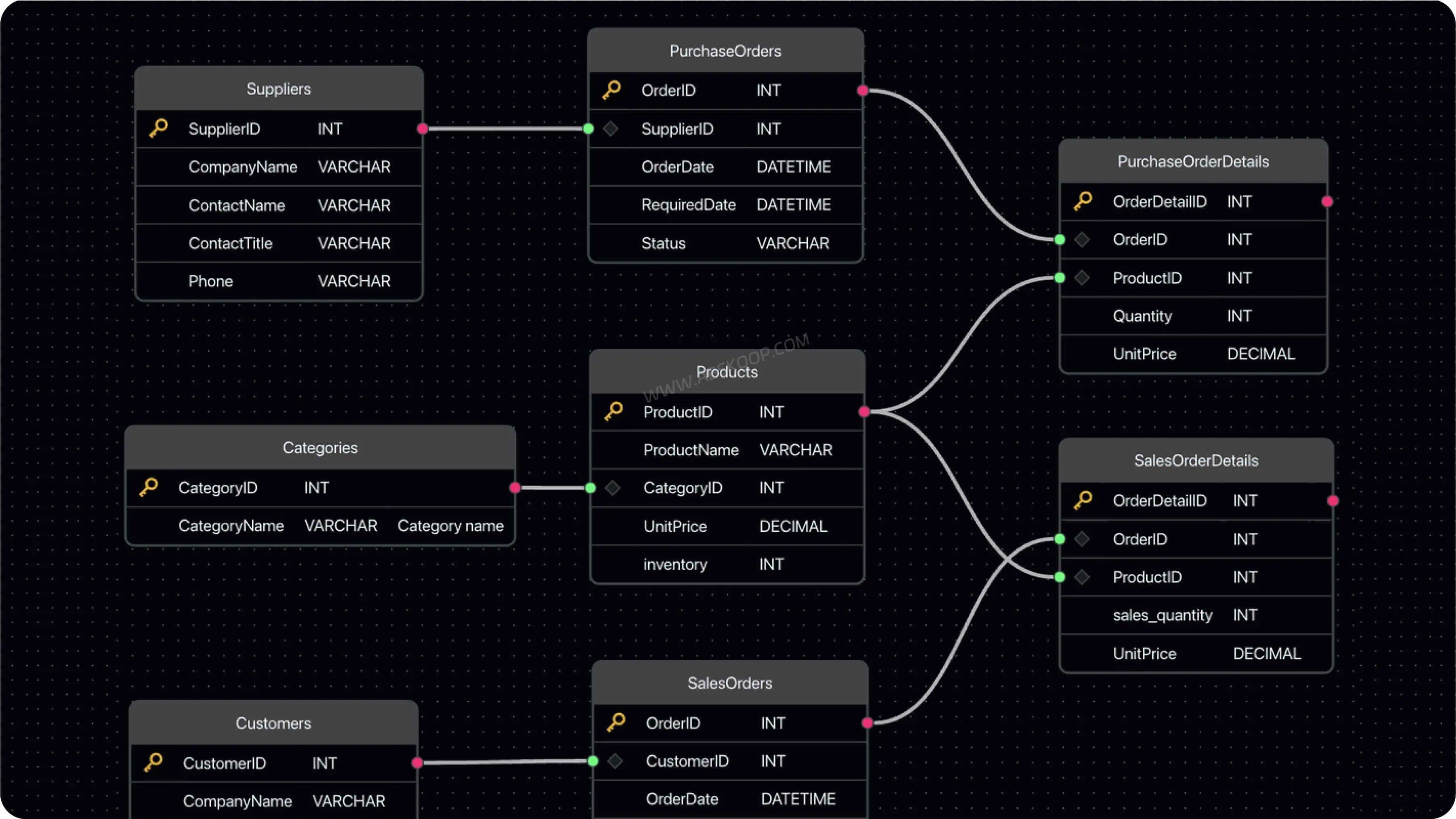Select the diamond icon next to CustomerID in SalesOrders

[615, 761]
